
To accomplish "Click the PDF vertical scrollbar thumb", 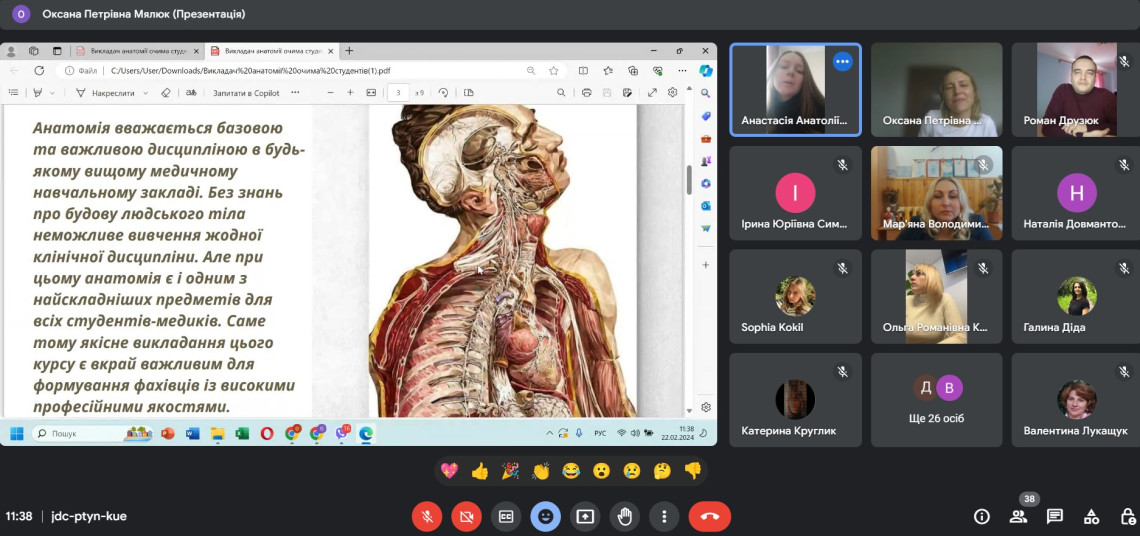I will pos(689,180).
